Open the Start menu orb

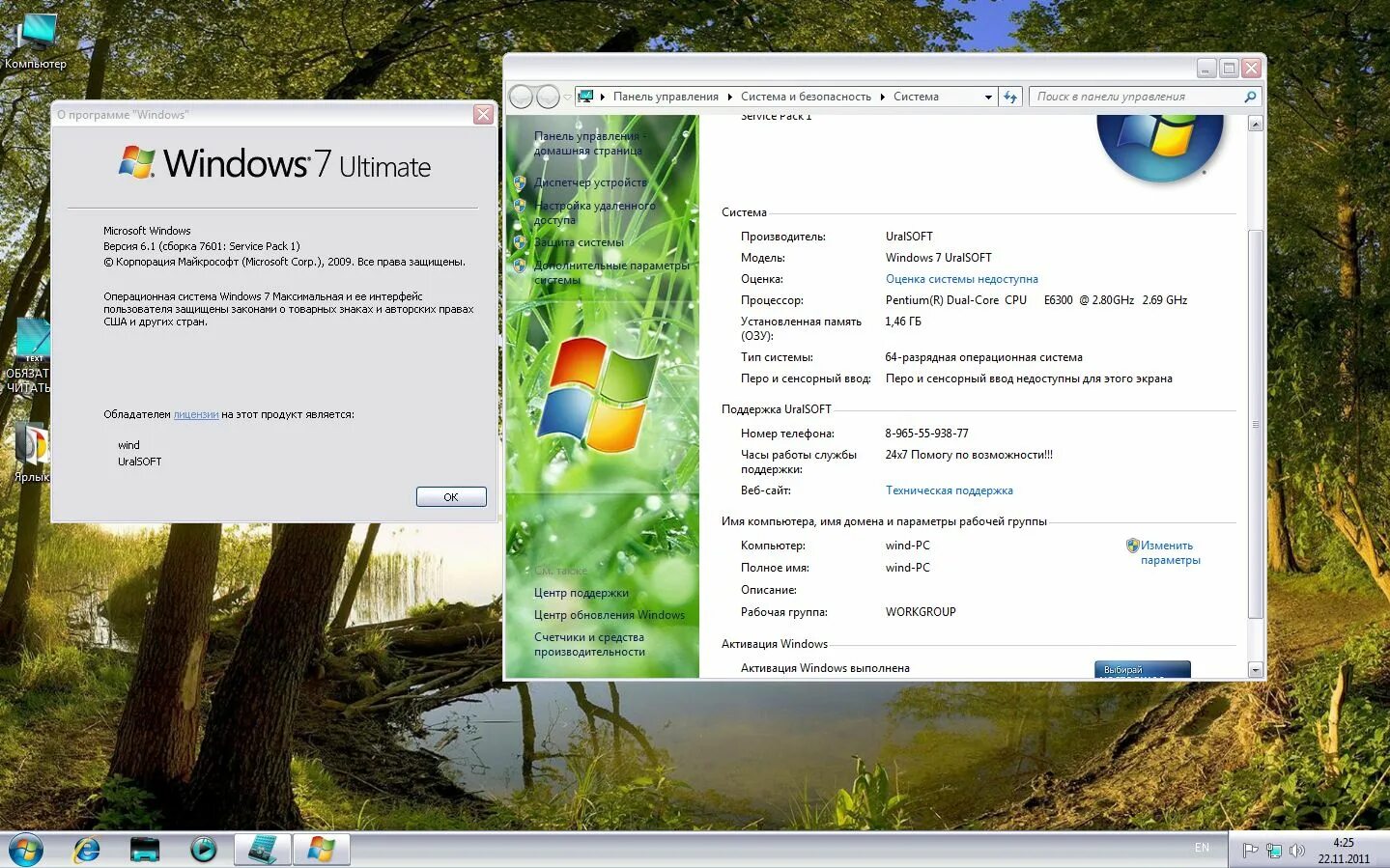(x=26, y=850)
